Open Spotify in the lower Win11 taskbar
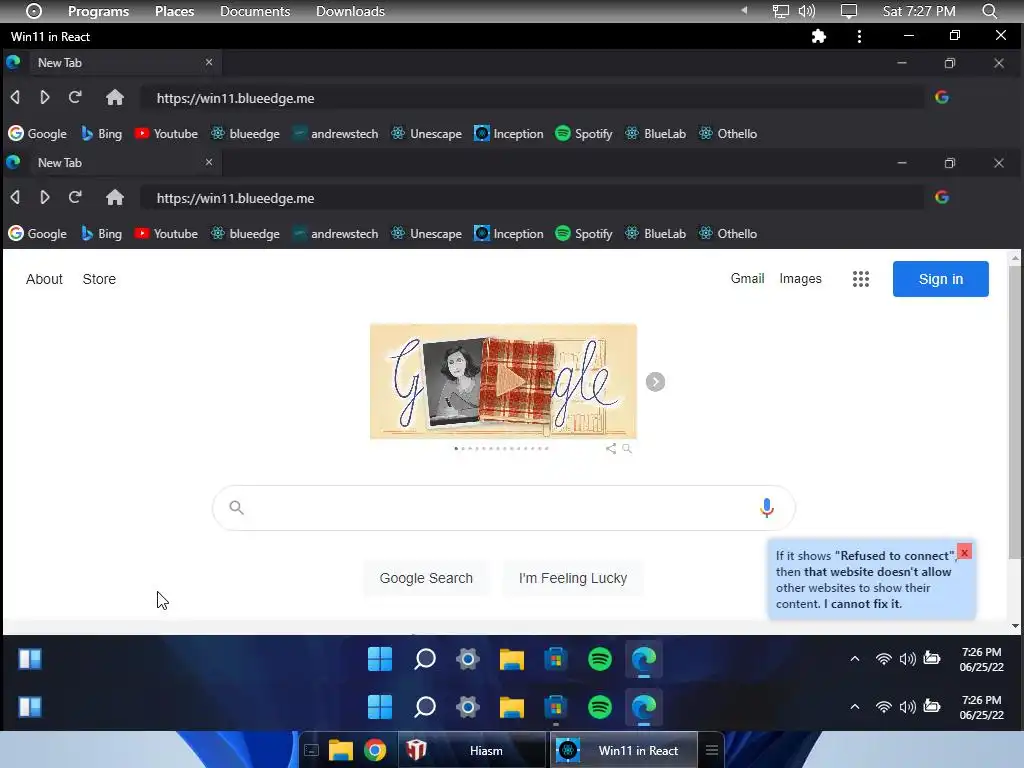Image resolution: width=1024 pixels, height=768 pixels. coord(600,707)
